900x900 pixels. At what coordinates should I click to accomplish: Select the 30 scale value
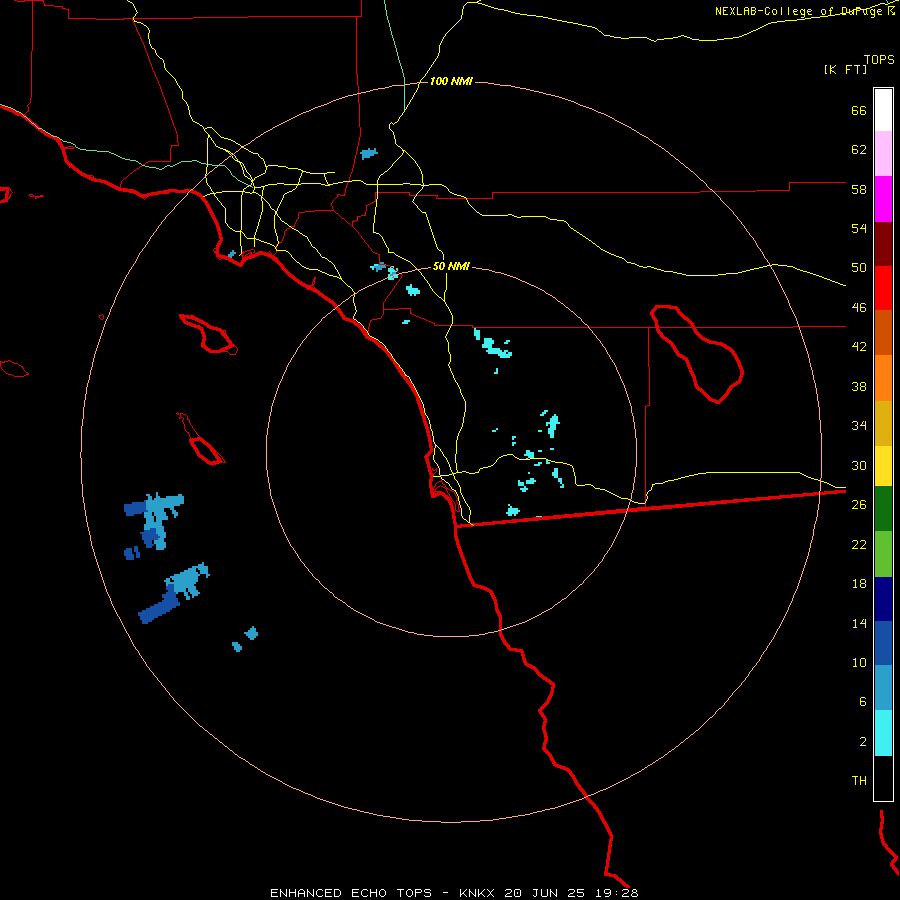pyautogui.click(x=859, y=465)
